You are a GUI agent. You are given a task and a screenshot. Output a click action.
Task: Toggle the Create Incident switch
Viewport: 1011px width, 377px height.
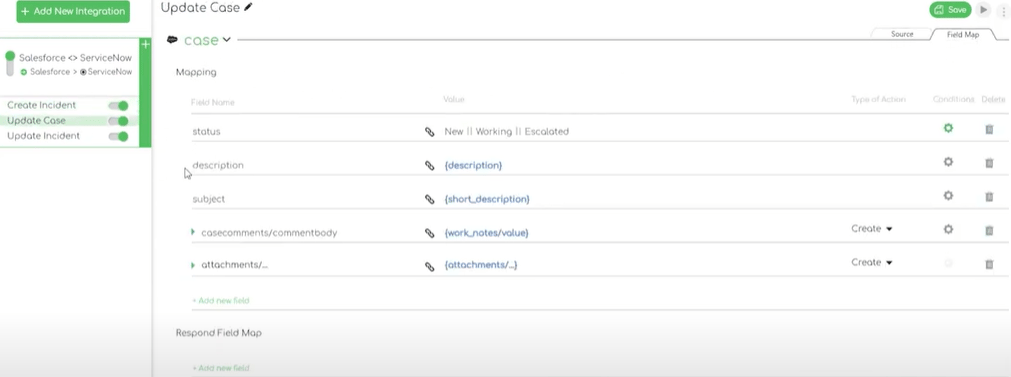[119, 106]
